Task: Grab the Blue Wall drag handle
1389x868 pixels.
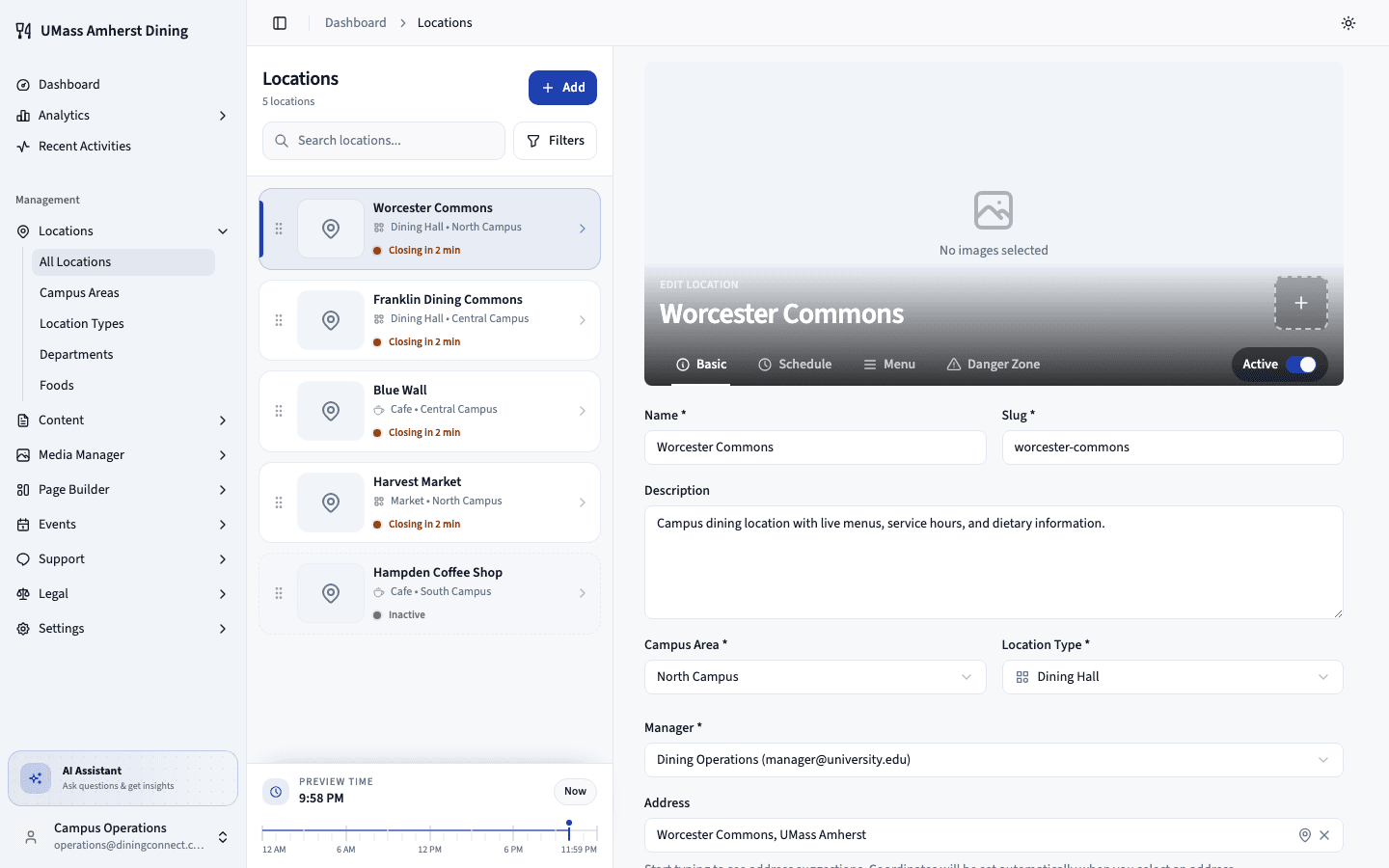Action: point(279,411)
